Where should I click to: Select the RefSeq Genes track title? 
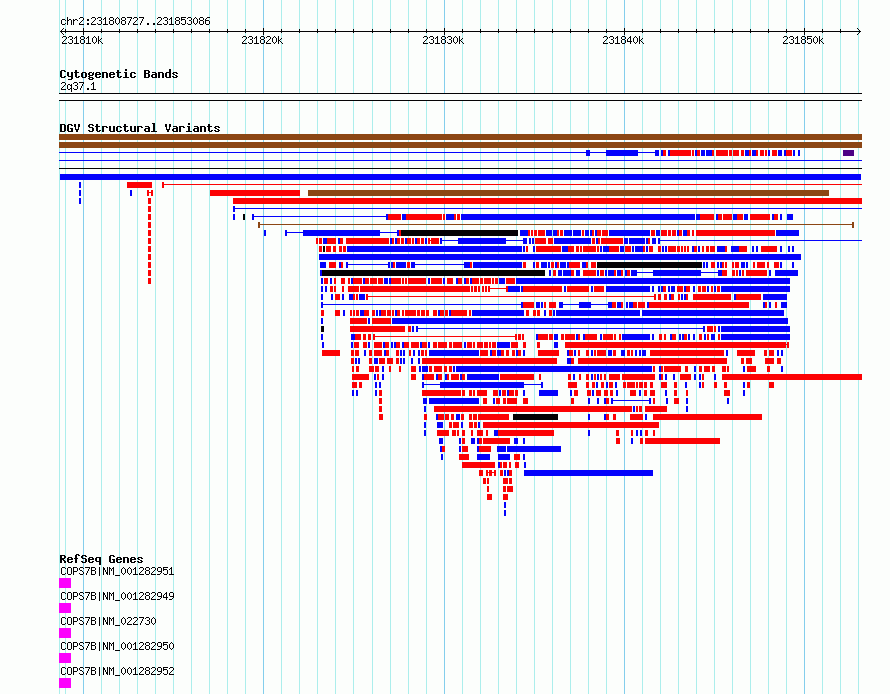(x=101, y=559)
